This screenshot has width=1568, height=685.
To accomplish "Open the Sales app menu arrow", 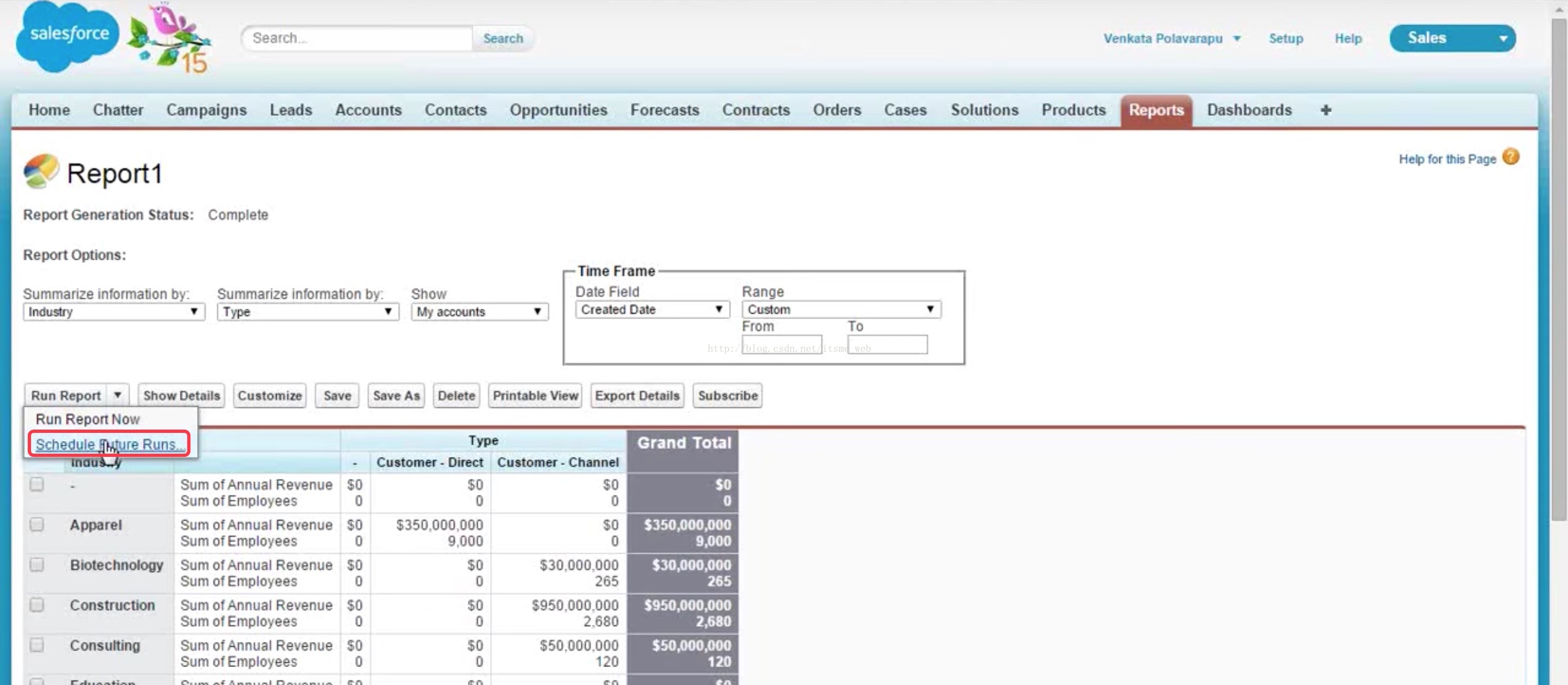I will coord(1503,38).
